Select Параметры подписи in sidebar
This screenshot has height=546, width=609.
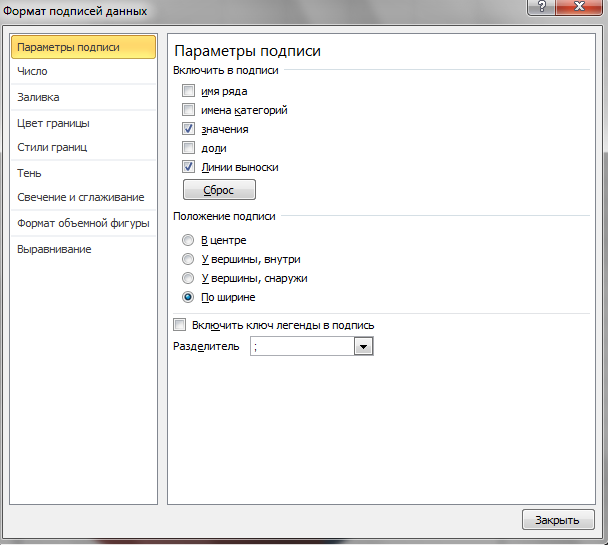tap(84, 47)
